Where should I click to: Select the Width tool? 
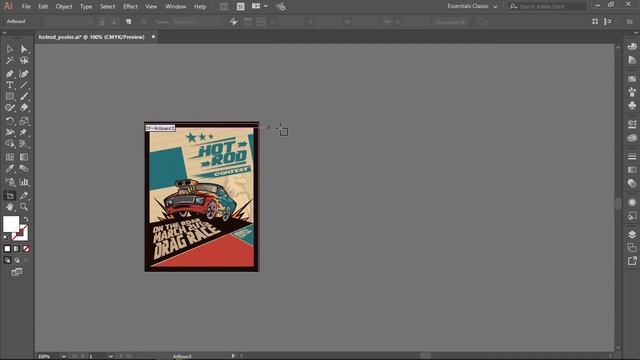[10, 132]
